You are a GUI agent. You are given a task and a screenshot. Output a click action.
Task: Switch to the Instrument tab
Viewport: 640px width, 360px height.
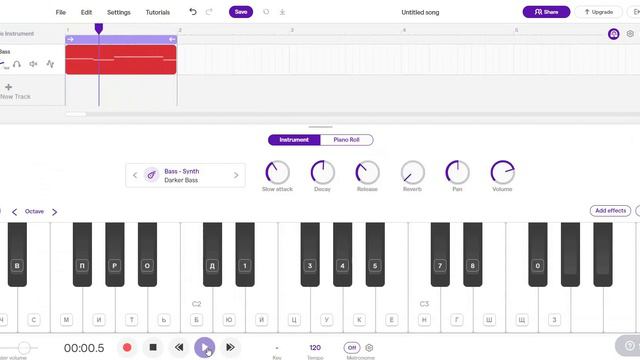(x=294, y=140)
